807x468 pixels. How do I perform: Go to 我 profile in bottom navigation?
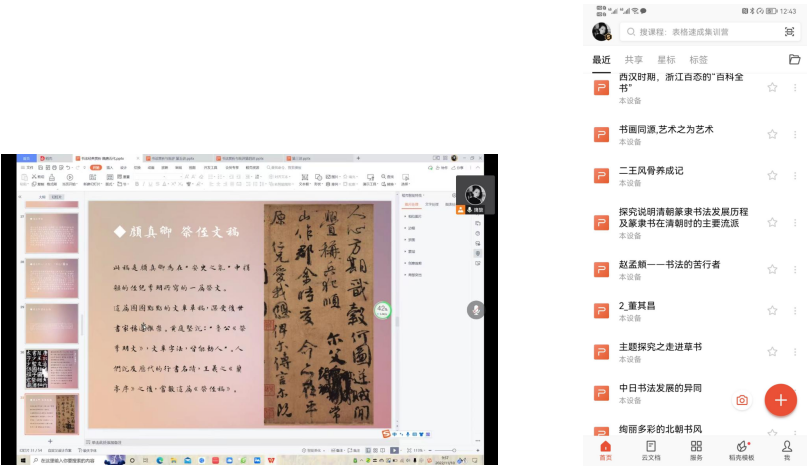[787, 450]
